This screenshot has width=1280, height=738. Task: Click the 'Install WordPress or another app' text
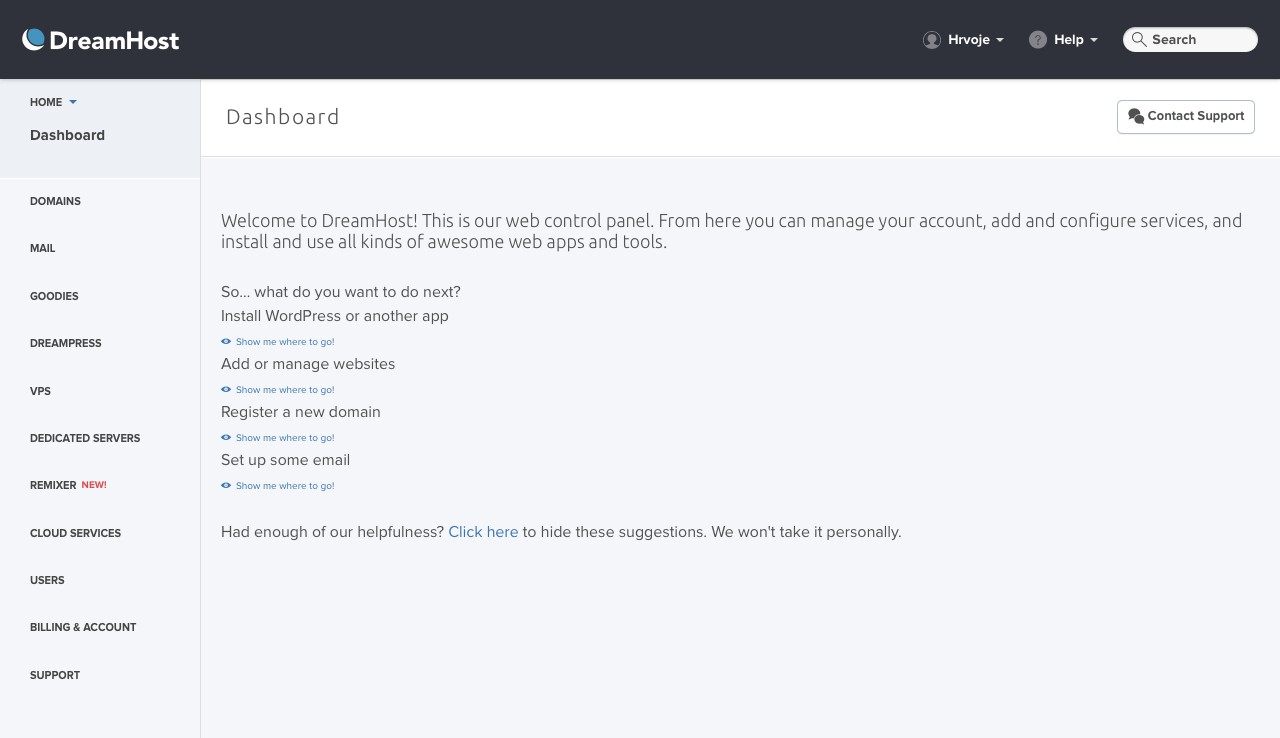click(x=335, y=316)
